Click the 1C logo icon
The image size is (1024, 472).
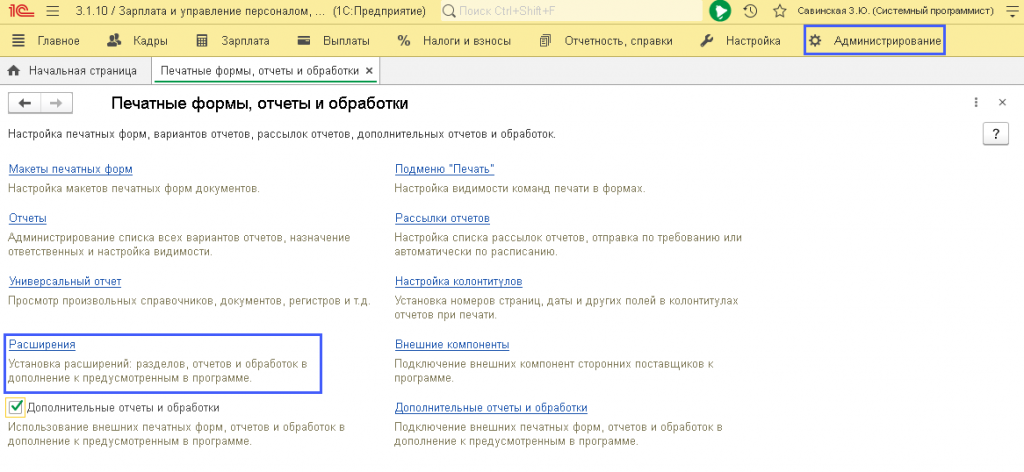(x=20, y=11)
